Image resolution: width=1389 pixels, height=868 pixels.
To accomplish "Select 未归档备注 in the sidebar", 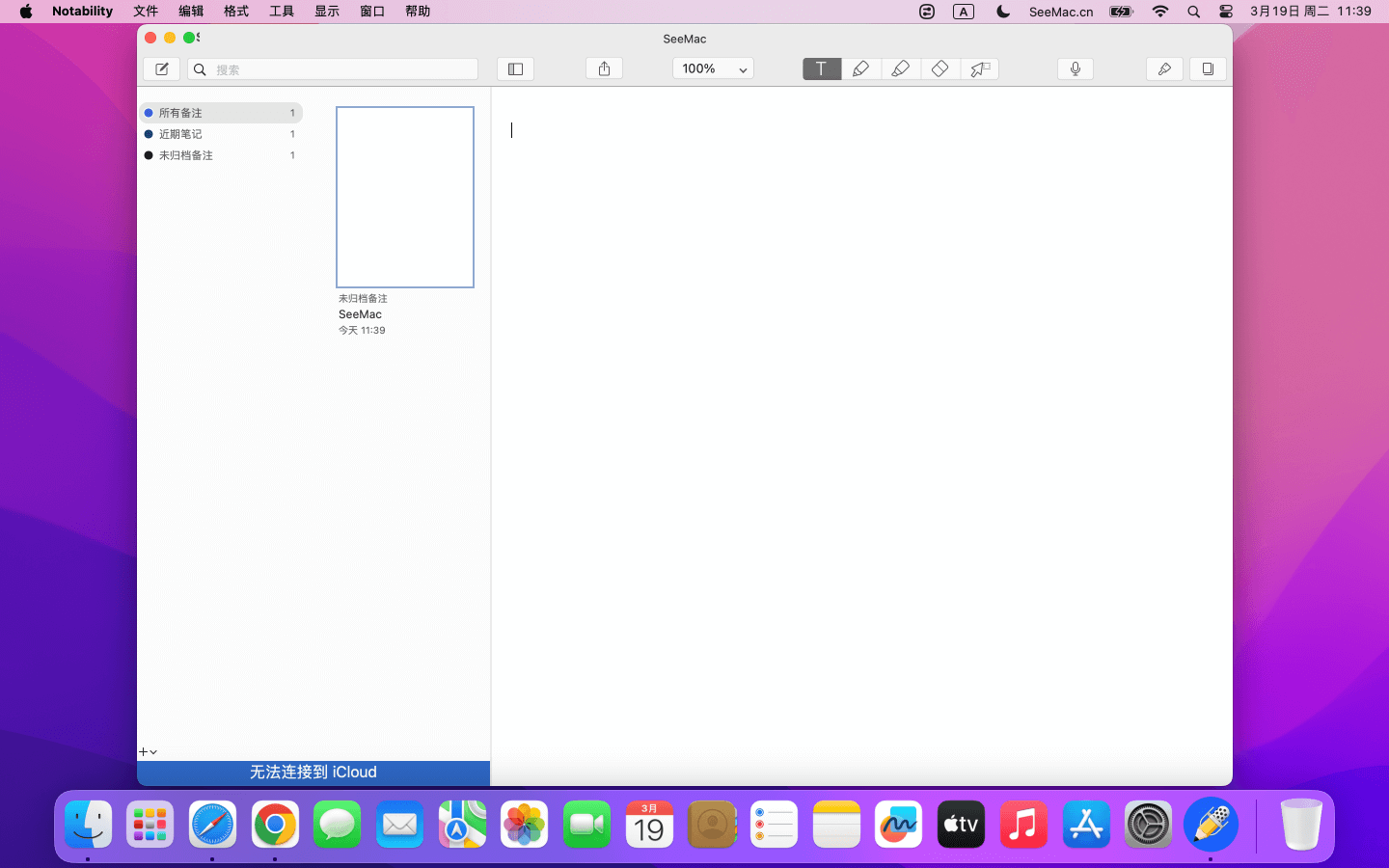I will [x=221, y=155].
